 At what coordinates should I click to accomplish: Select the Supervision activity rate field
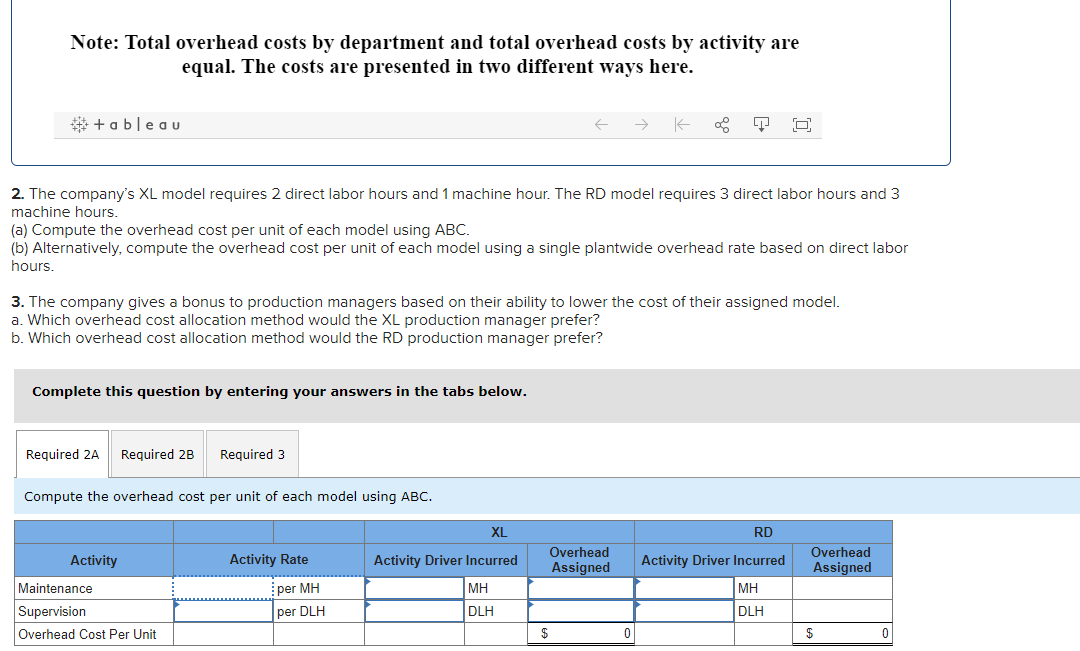point(223,611)
